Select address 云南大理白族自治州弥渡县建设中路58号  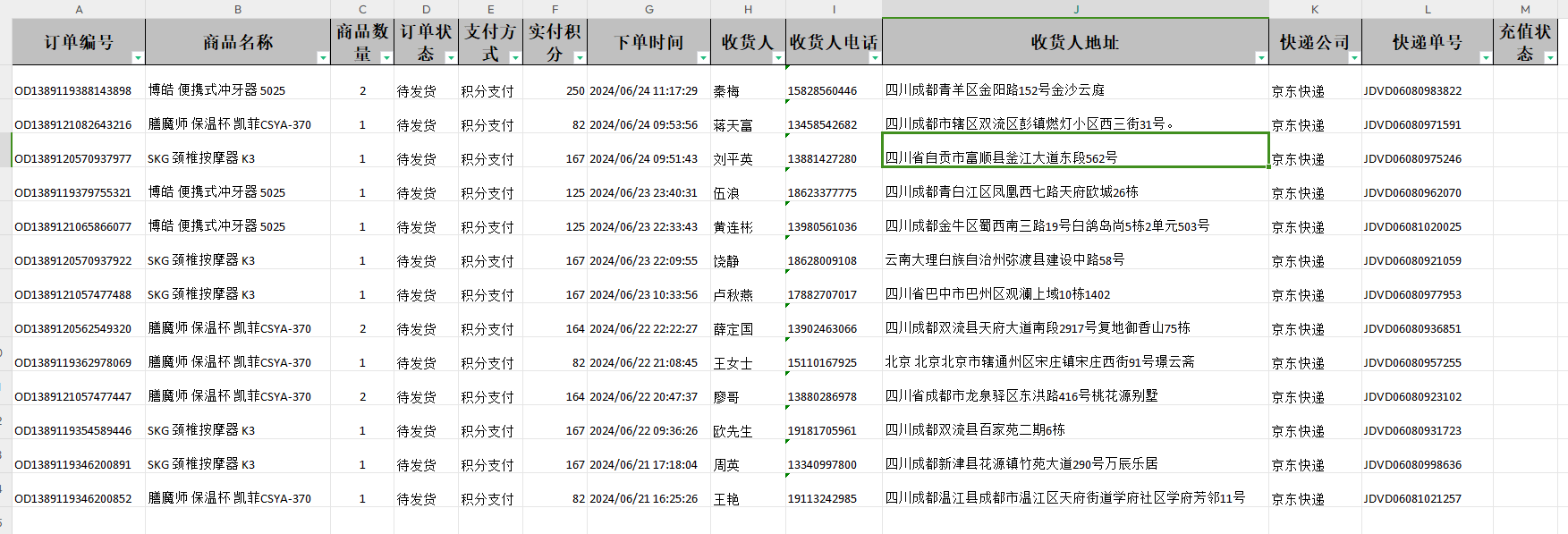(x=1005, y=260)
